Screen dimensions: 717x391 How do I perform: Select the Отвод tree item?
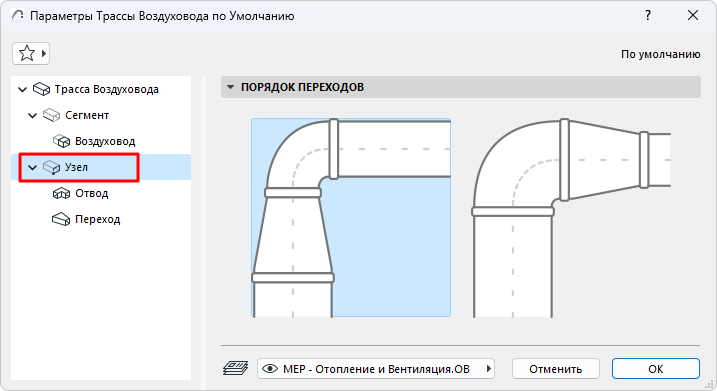(x=101, y=193)
